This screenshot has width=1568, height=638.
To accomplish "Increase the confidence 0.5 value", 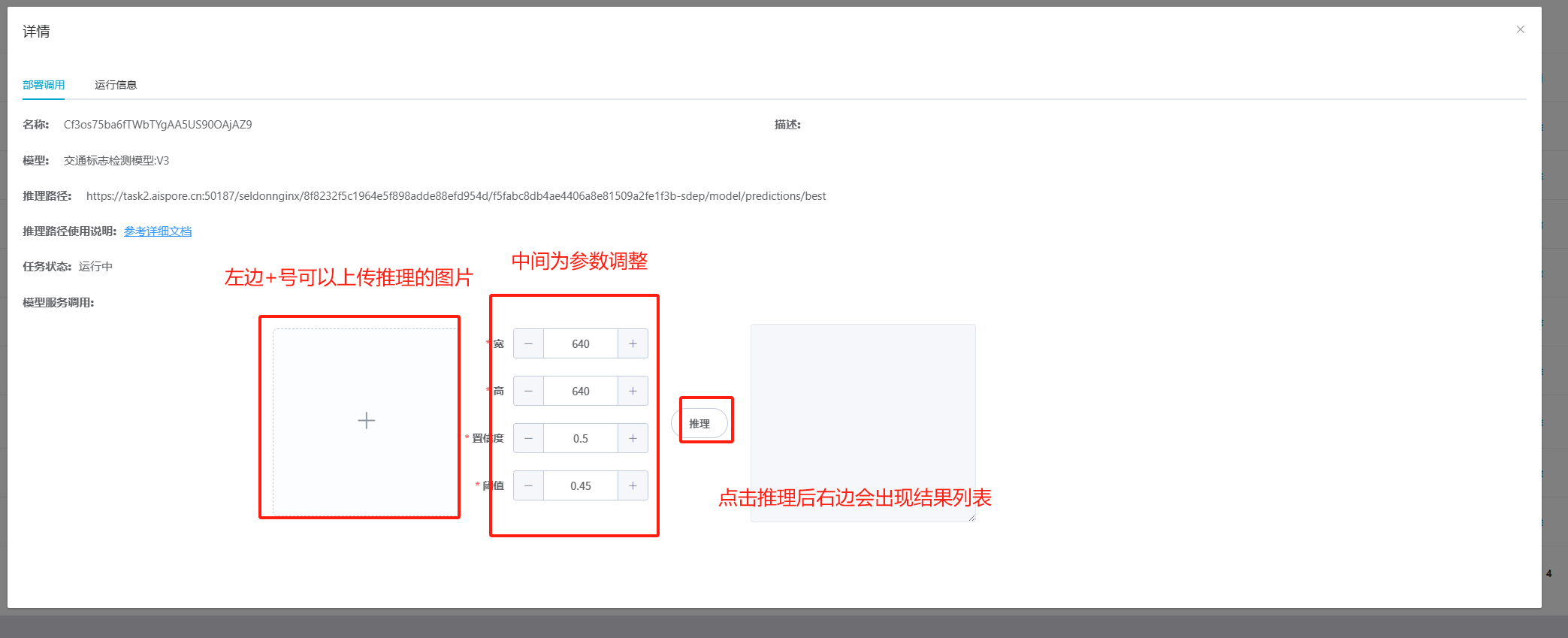I will pos(633,439).
